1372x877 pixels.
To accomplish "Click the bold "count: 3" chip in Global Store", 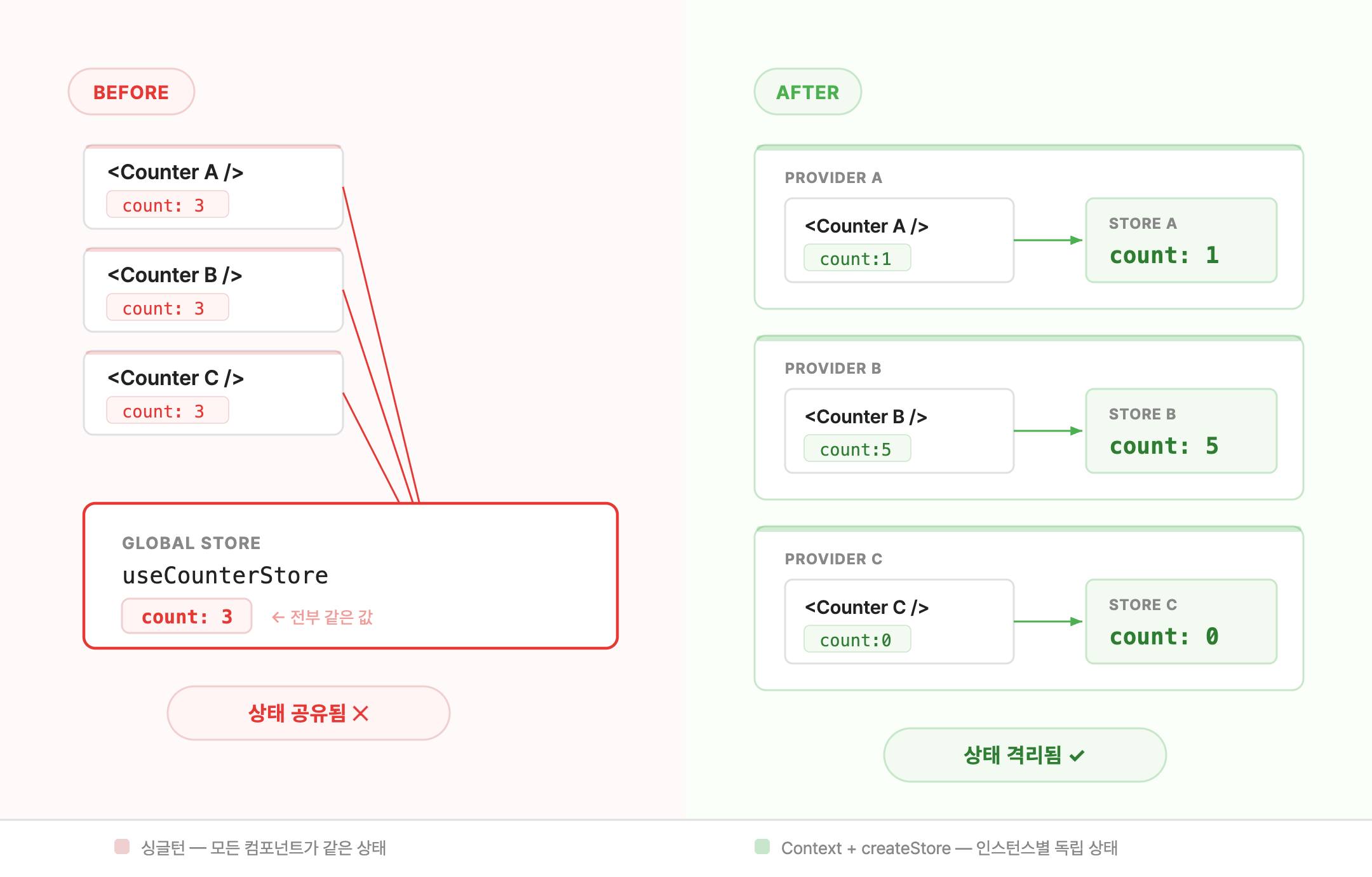I will [187, 616].
